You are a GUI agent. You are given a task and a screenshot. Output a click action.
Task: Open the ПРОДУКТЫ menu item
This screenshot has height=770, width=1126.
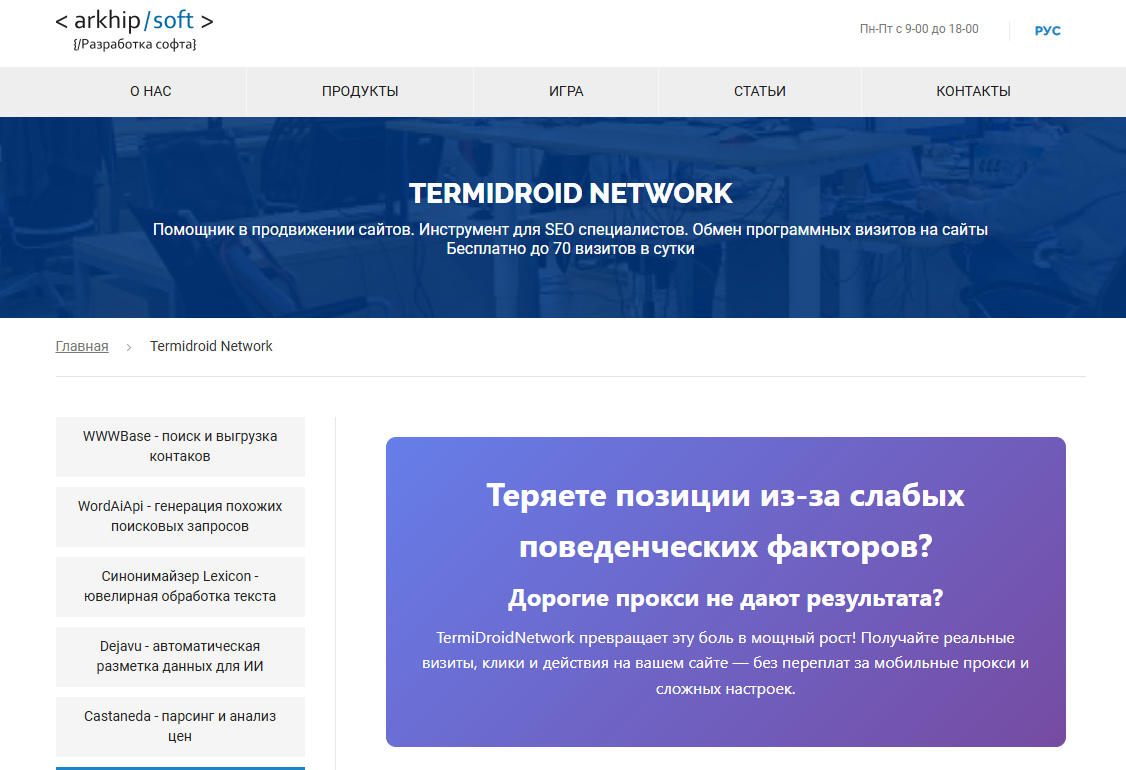pos(359,91)
